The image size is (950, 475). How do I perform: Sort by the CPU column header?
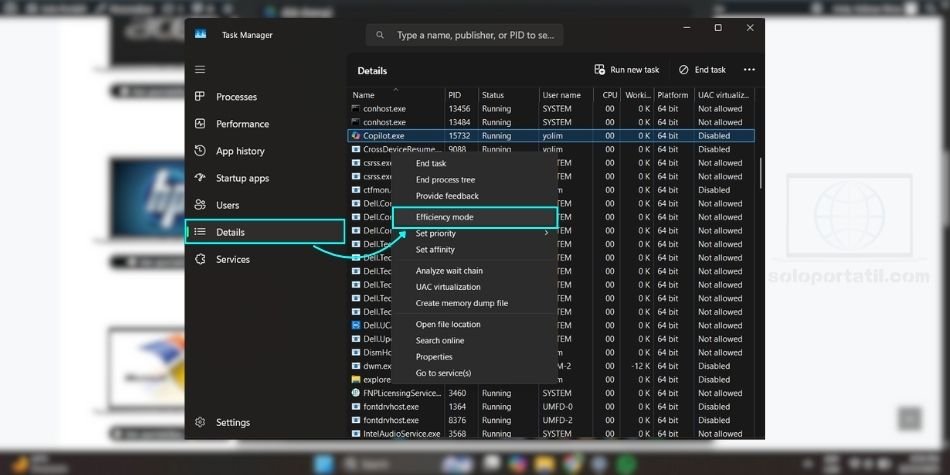(608, 95)
